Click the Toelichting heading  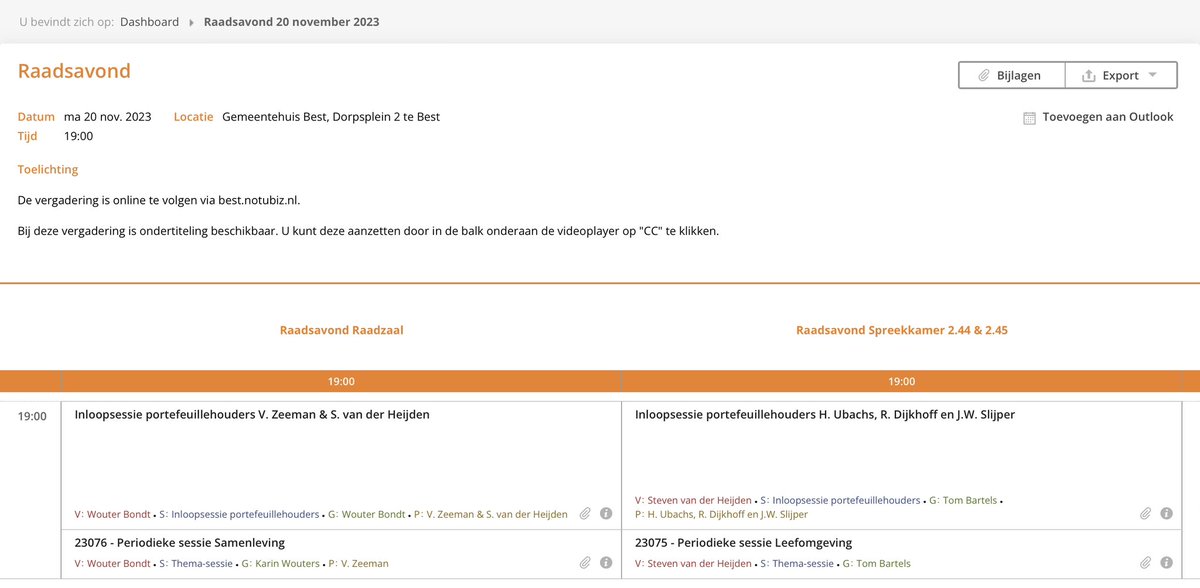[48, 170]
